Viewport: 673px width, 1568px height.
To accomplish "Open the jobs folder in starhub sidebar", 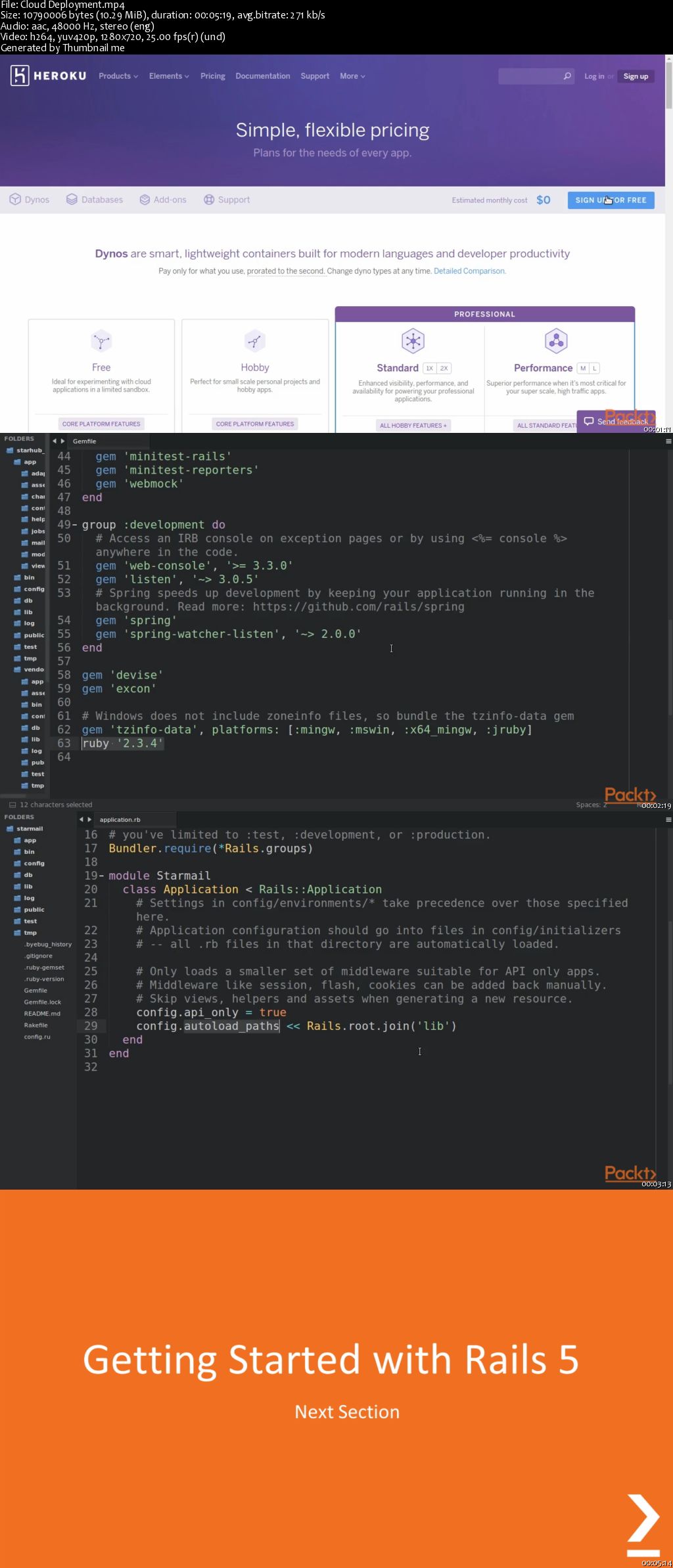I will (33, 531).
